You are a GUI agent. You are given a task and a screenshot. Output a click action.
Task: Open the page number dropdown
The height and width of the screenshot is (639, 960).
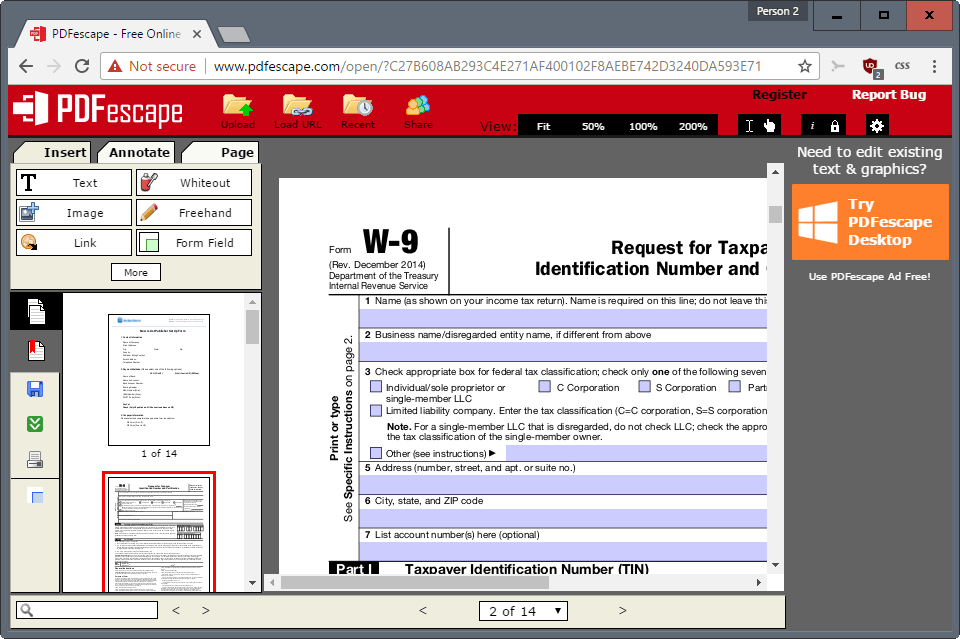click(523, 610)
